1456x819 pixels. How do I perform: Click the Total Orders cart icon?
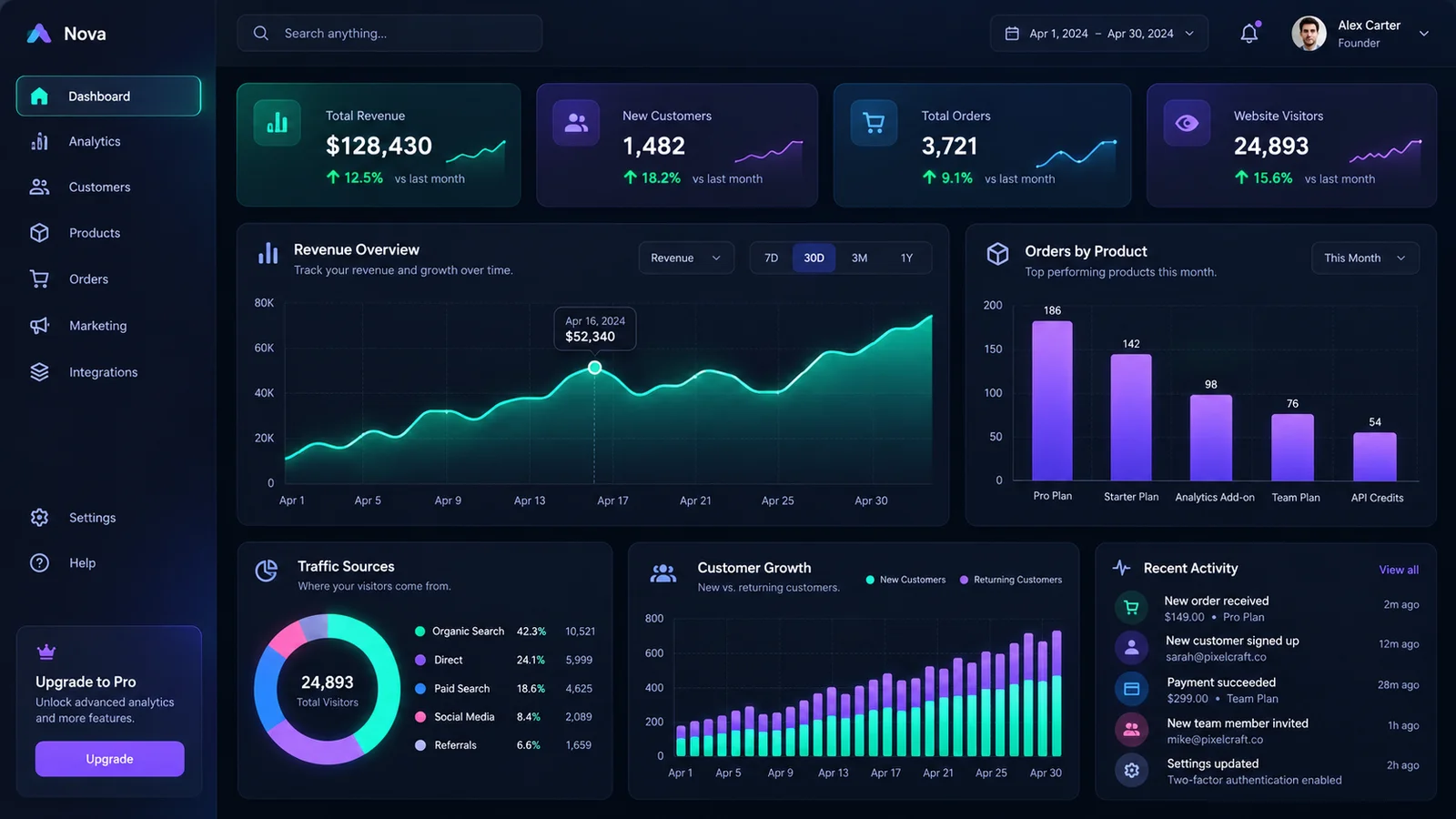[x=874, y=123]
